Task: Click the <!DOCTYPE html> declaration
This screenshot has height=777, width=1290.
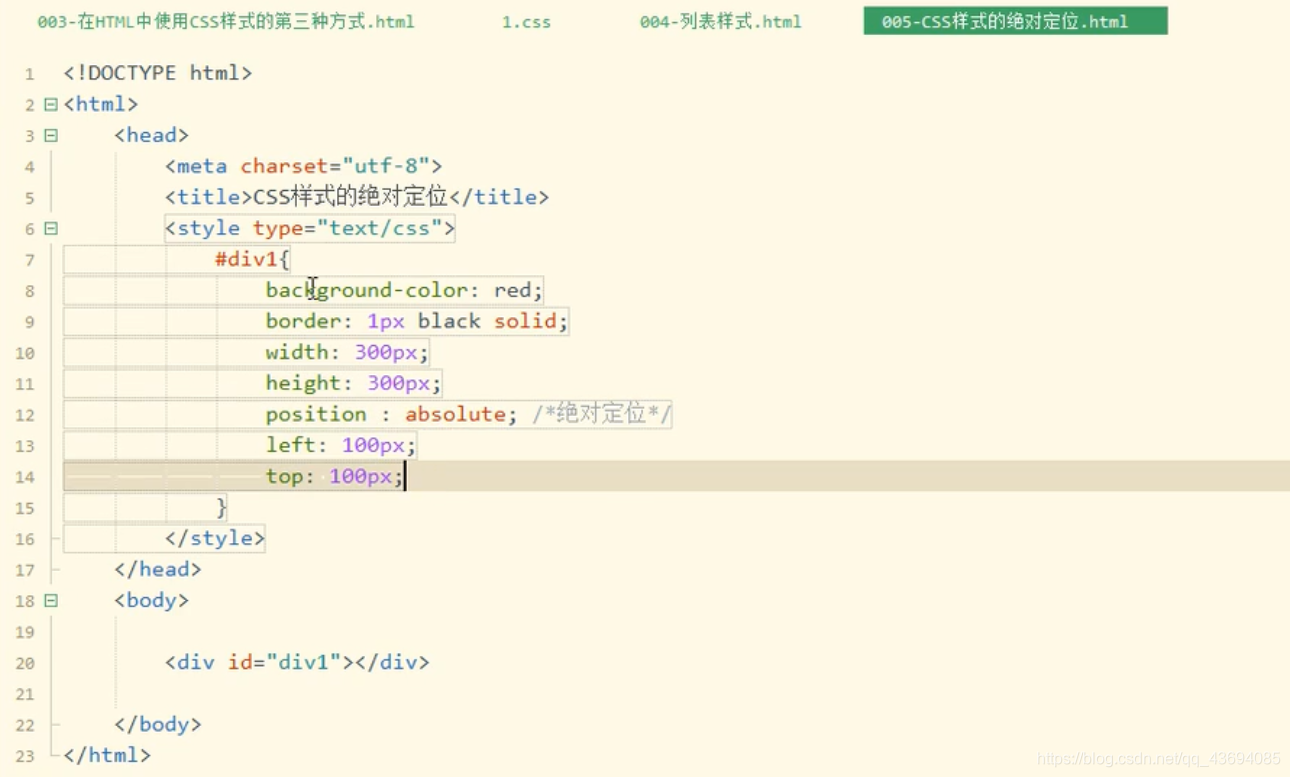Action: tap(158, 73)
